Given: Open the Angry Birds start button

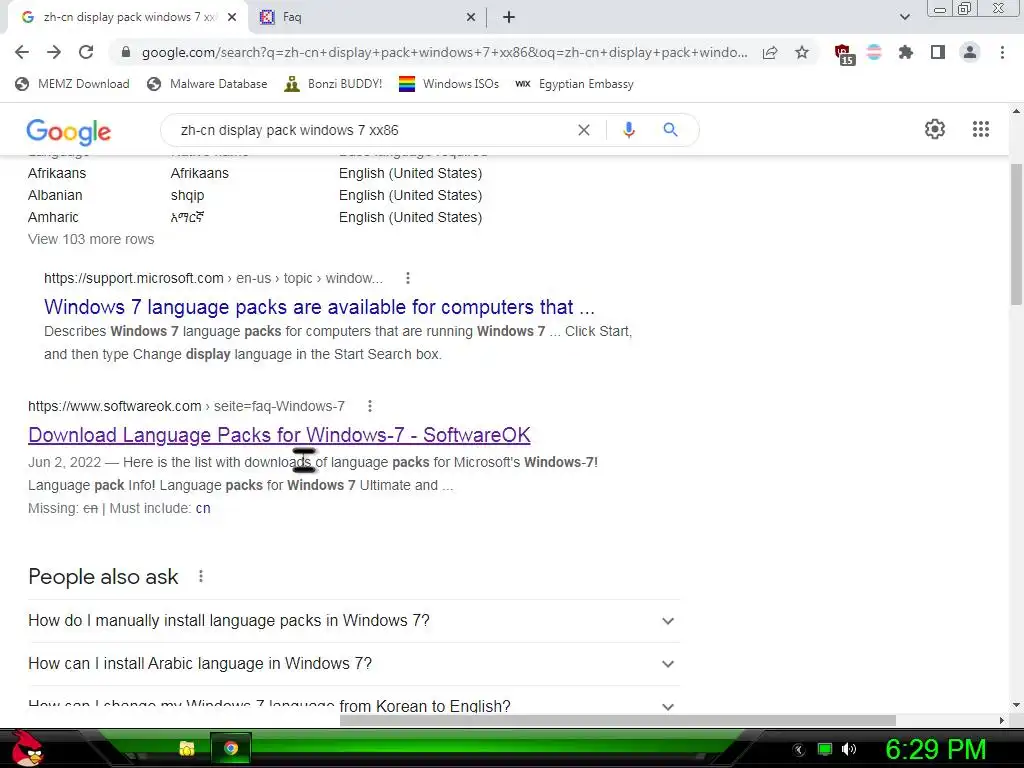Looking at the screenshot, I should point(27,748).
